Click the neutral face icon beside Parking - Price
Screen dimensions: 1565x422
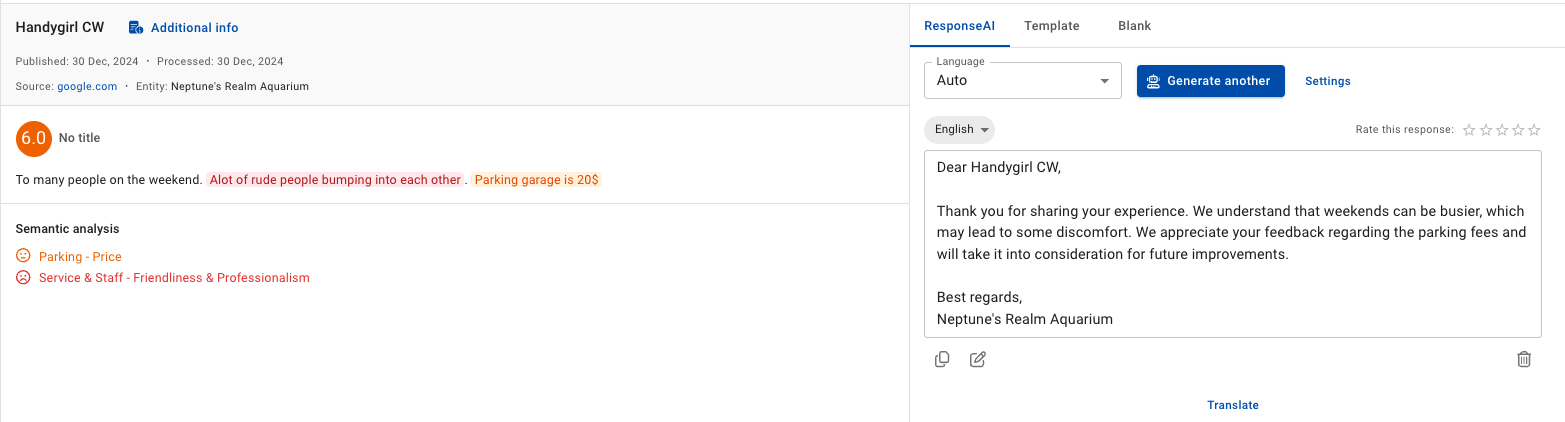pos(23,257)
